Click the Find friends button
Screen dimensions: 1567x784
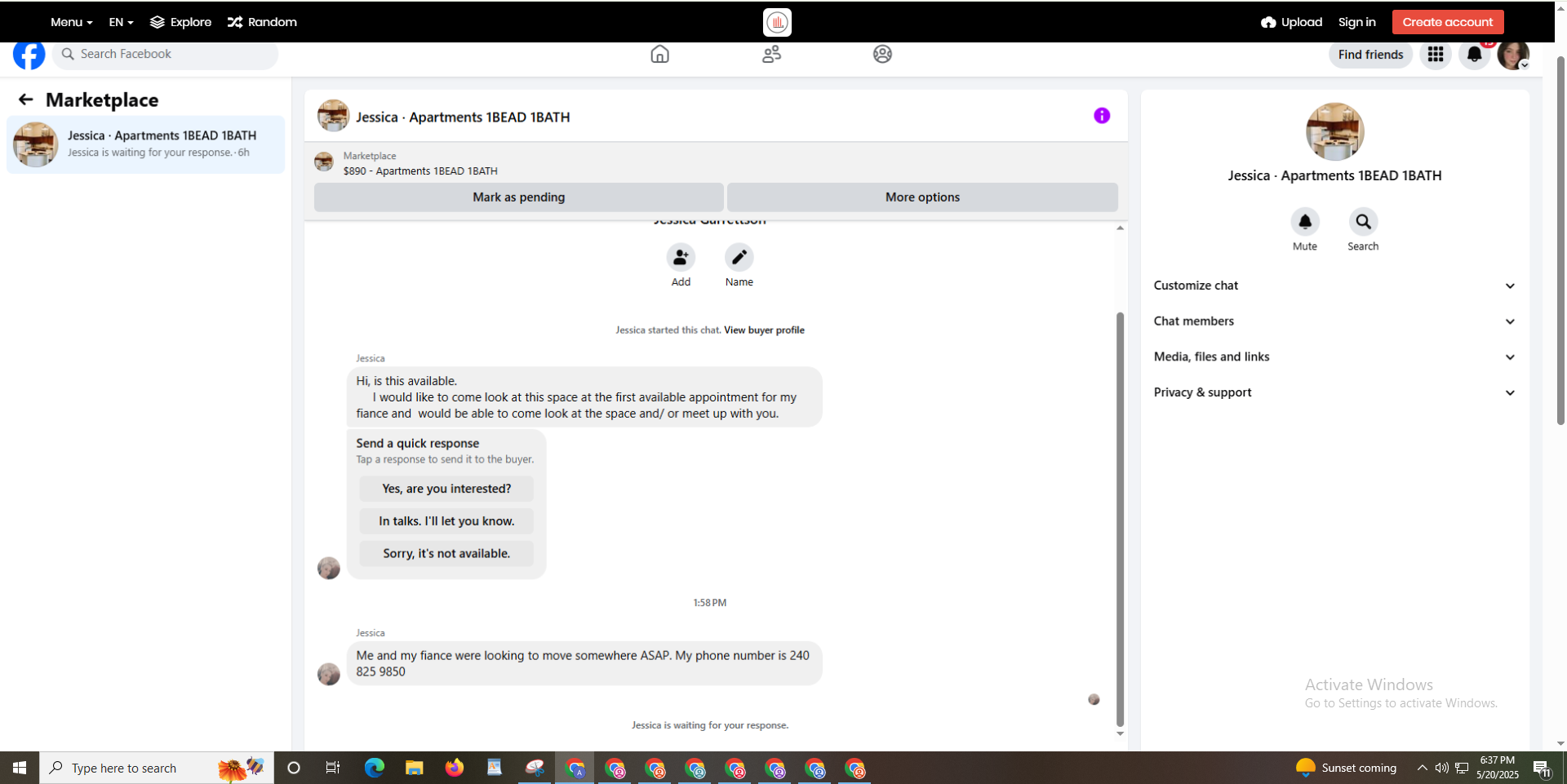[x=1370, y=55]
